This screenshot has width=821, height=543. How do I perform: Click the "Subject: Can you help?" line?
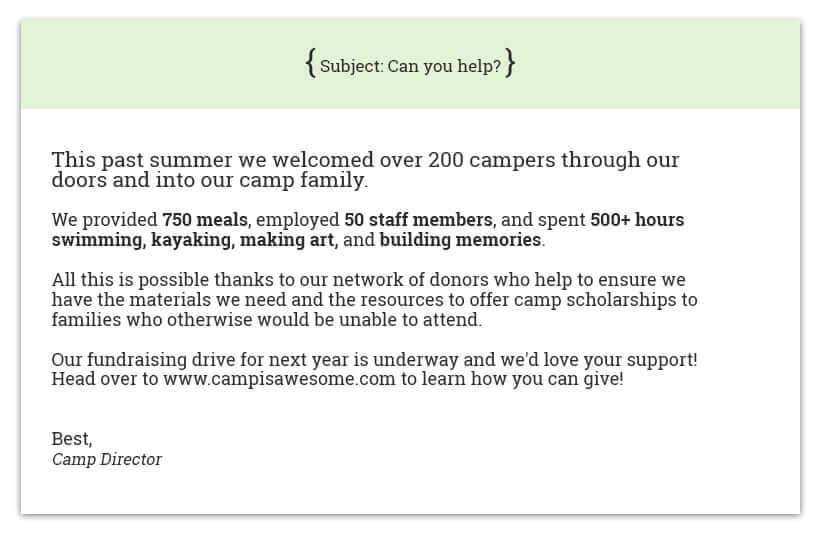(410, 67)
